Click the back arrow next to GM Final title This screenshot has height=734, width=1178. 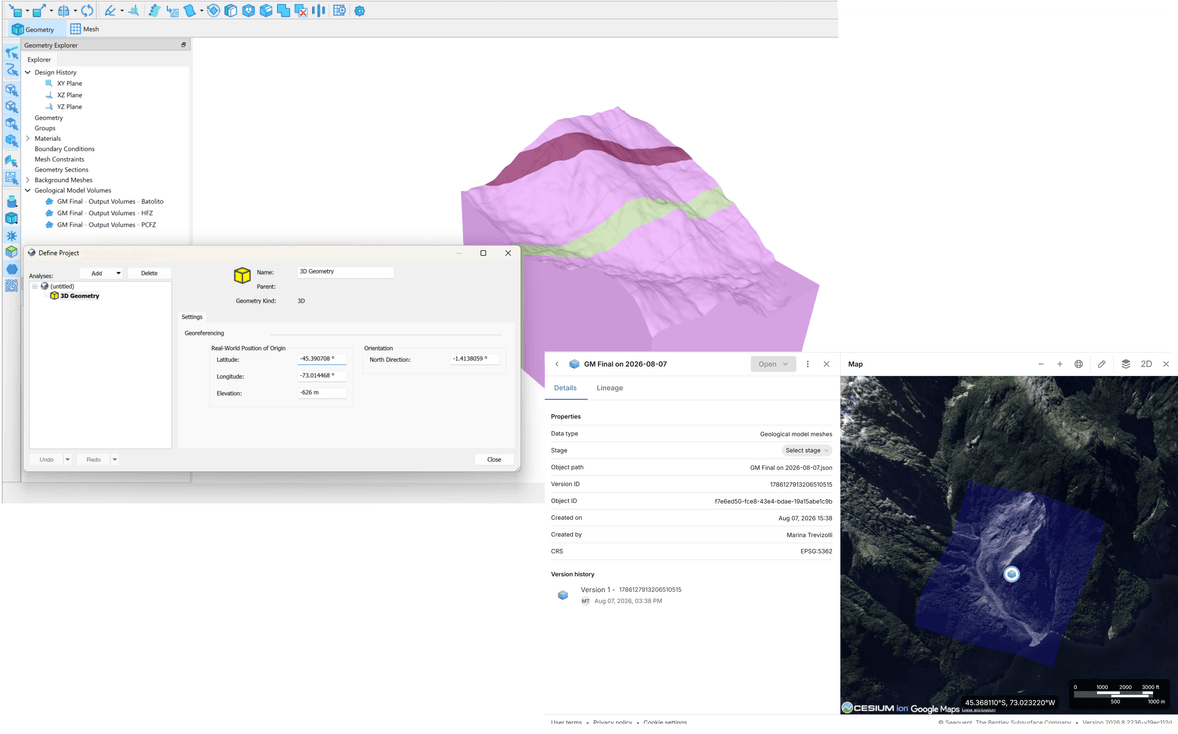coord(557,364)
